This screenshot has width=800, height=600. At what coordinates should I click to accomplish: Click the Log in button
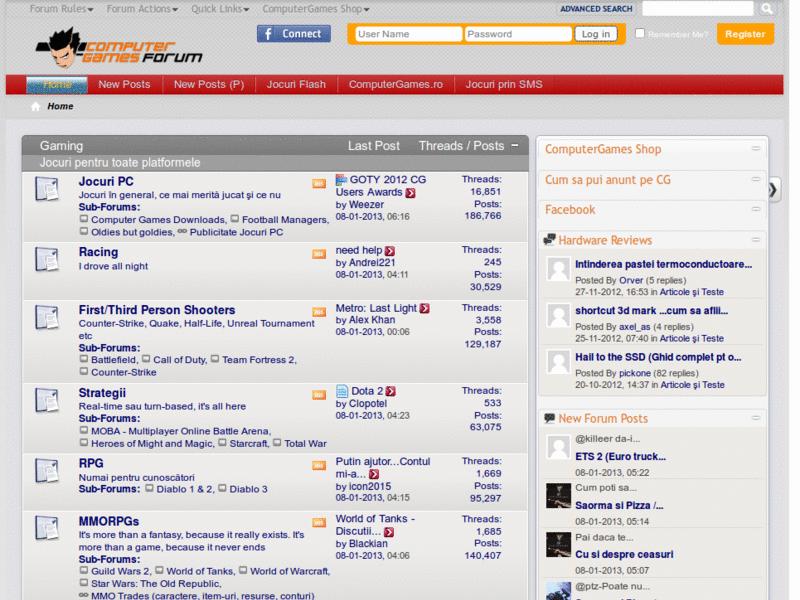click(596, 34)
